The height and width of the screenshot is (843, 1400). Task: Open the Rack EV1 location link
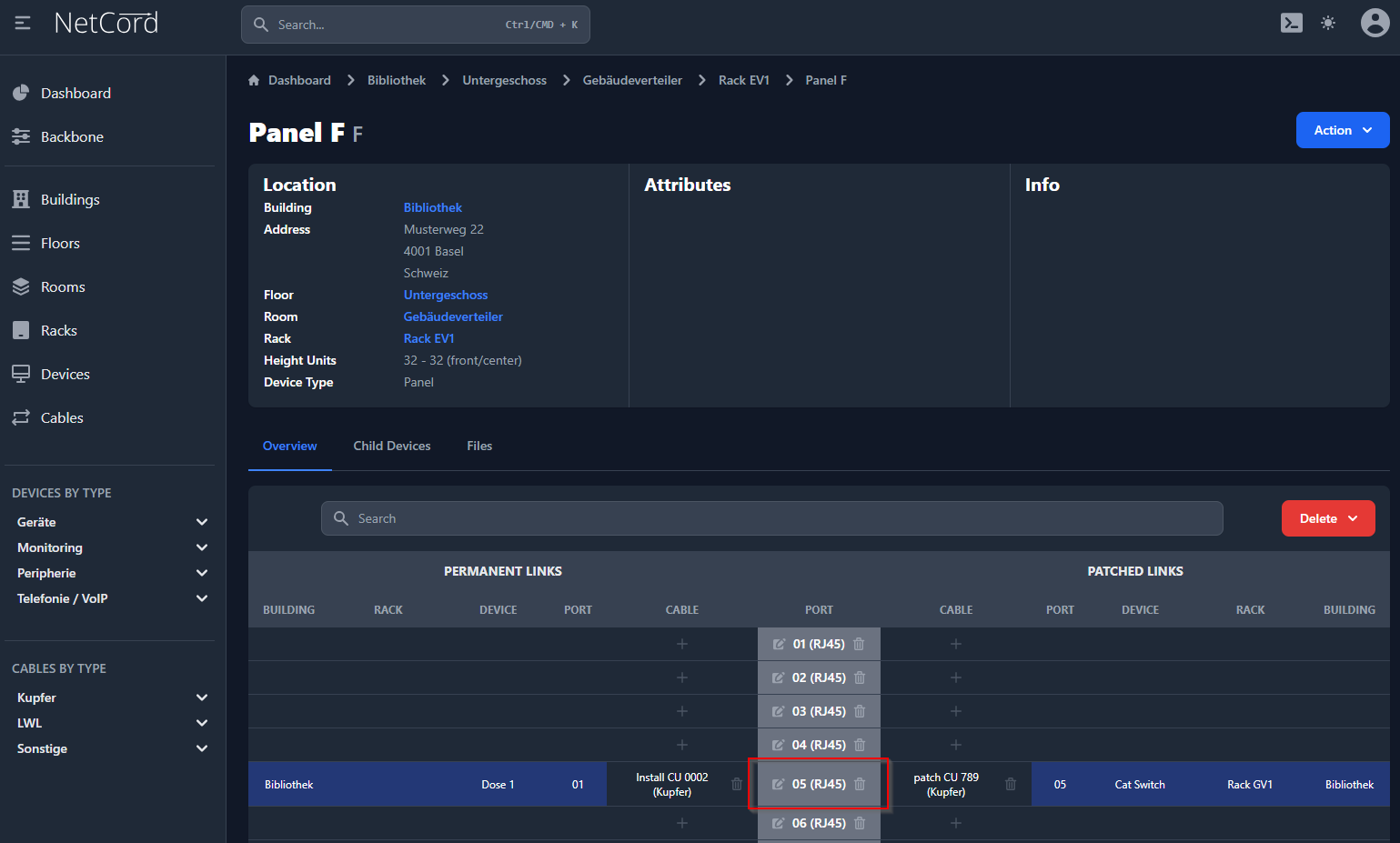click(428, 338)
